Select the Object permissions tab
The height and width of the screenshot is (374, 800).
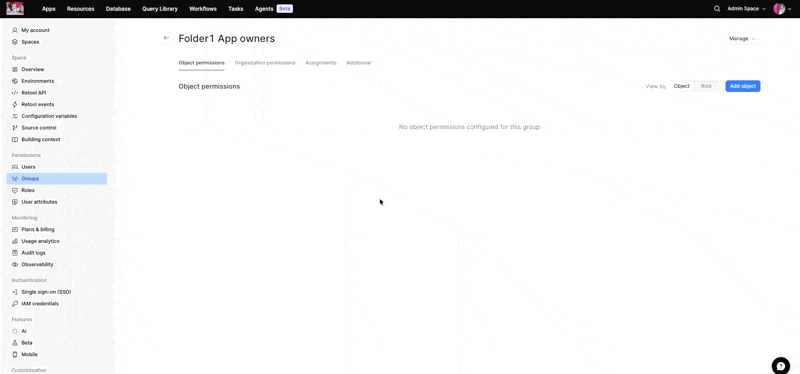(x=202, y=63)
